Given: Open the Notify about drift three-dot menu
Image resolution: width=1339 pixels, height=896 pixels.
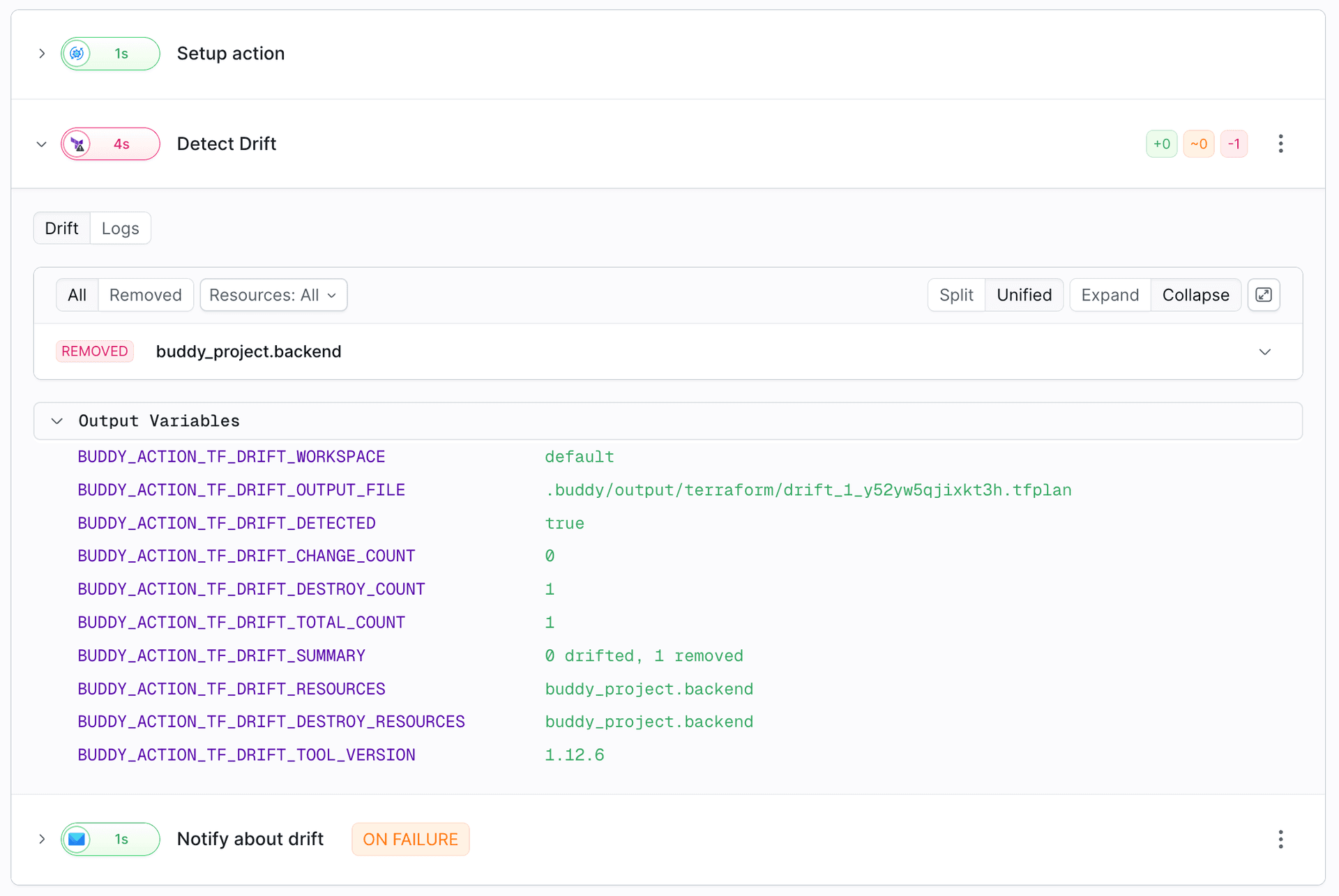Looking at the screenshot, I should (x=1280, y=839).
